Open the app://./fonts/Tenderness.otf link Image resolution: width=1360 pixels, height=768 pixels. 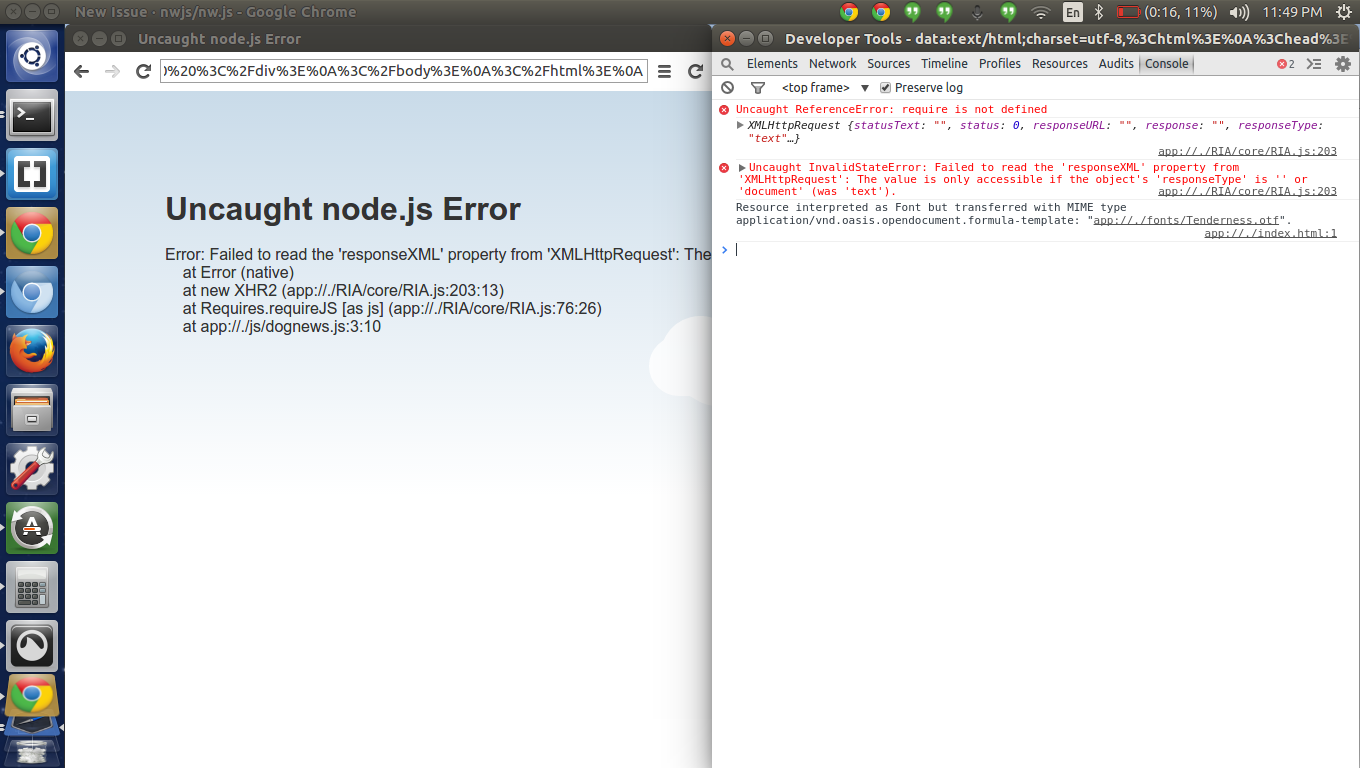[1187, 220]
